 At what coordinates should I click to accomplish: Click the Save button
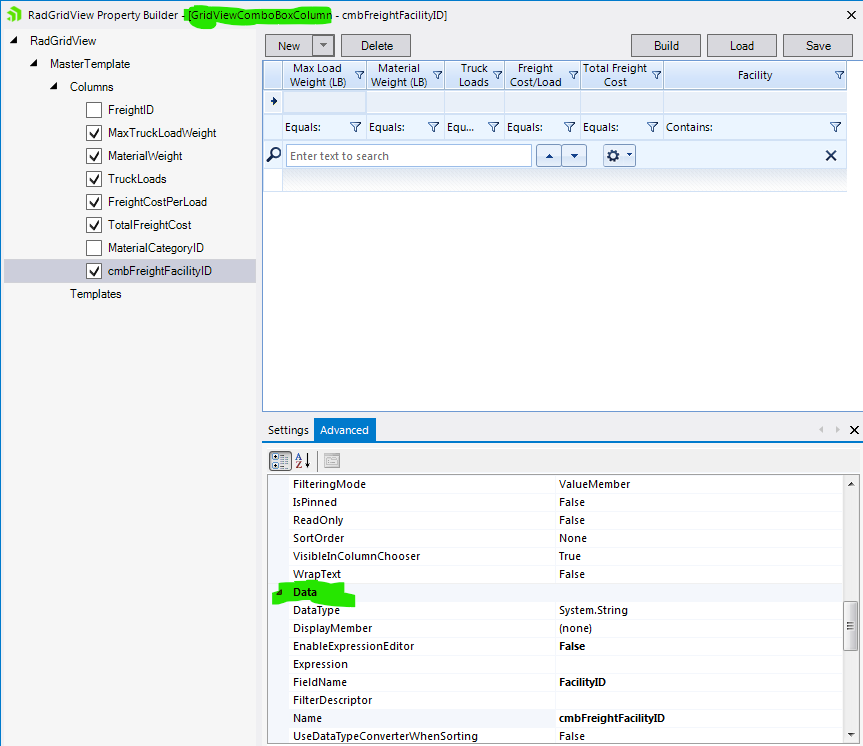tap(818, 46)
